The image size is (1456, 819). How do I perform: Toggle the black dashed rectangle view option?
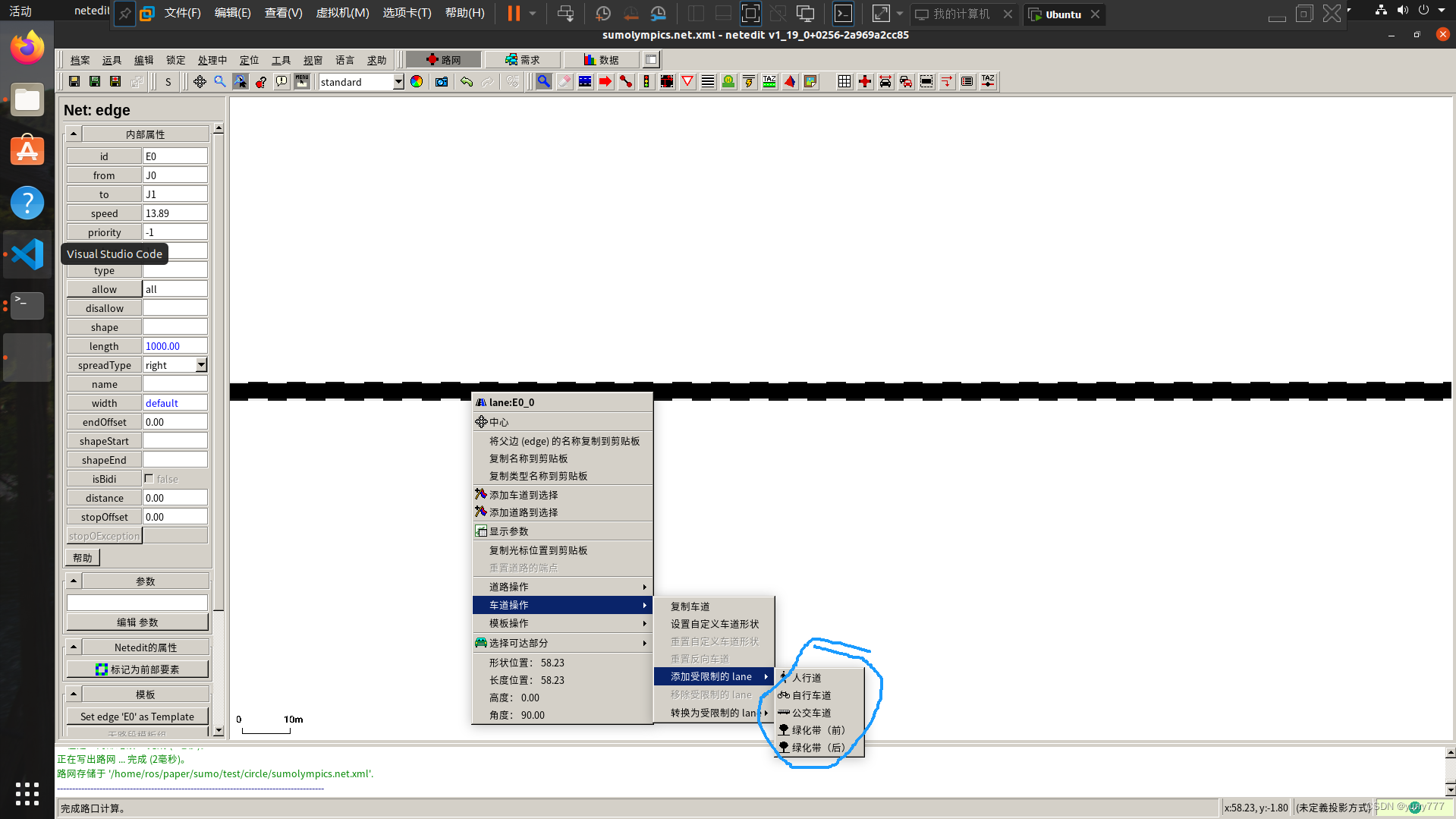tap(926, 82)
